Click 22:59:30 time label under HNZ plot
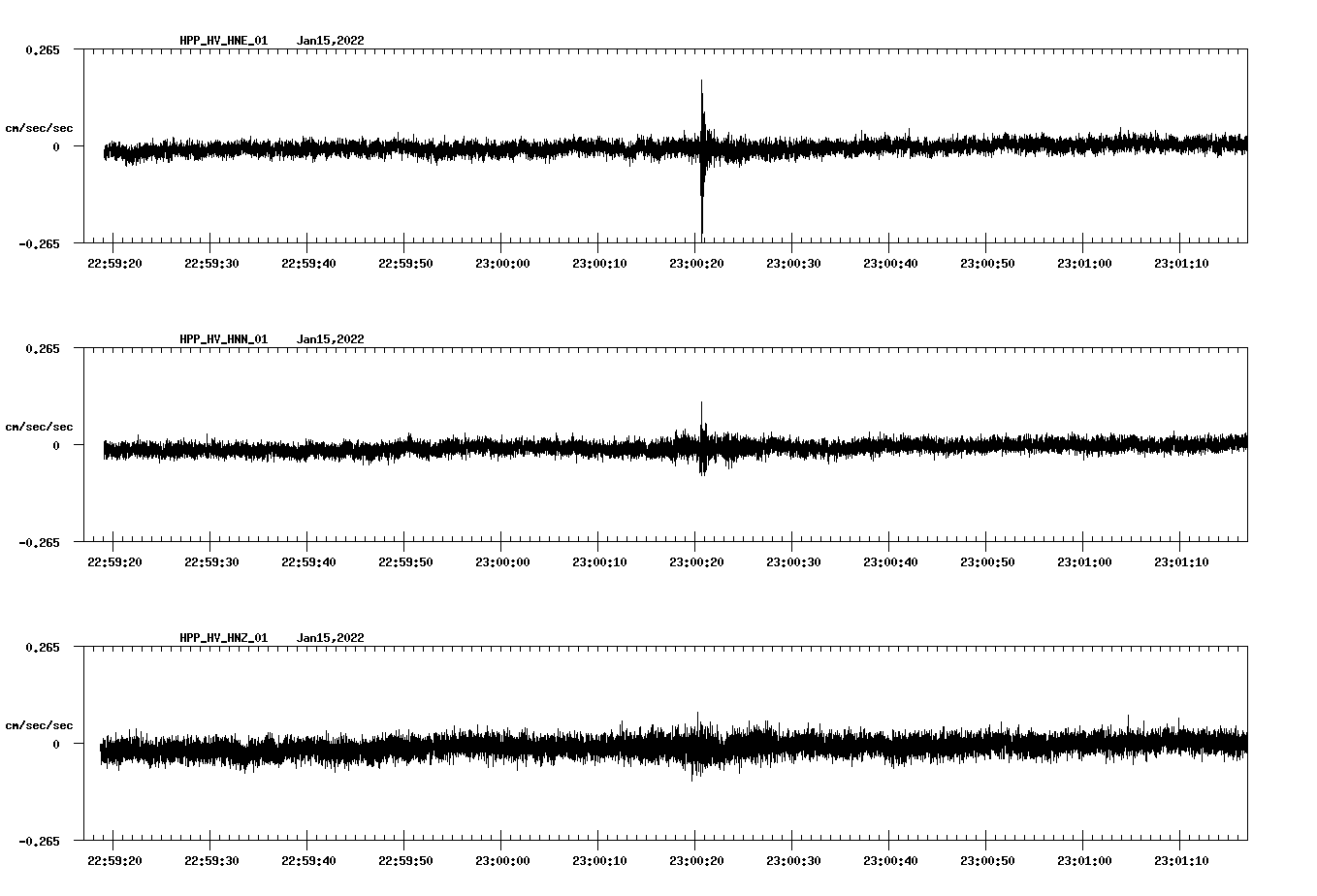This screenshot has width=1317, height=896. click(x=211, y=861)
